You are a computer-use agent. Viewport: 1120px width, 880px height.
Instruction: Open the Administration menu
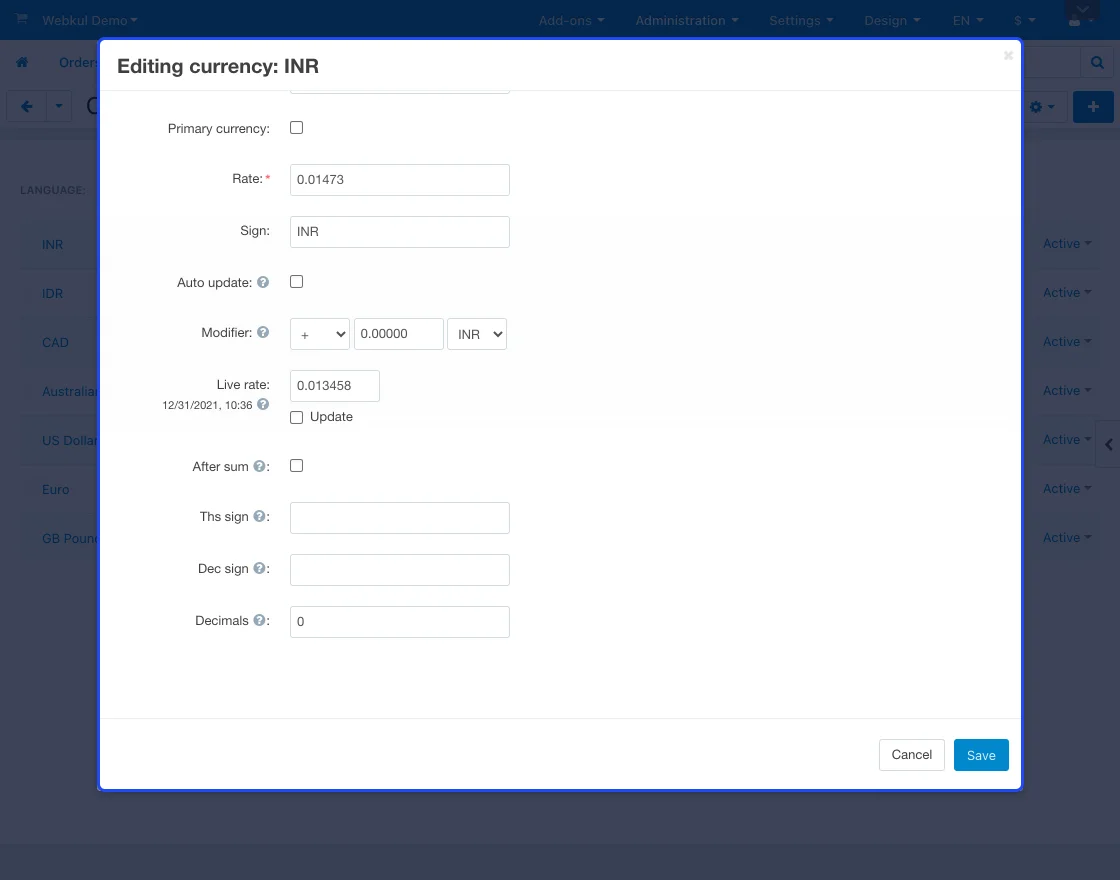687,20
